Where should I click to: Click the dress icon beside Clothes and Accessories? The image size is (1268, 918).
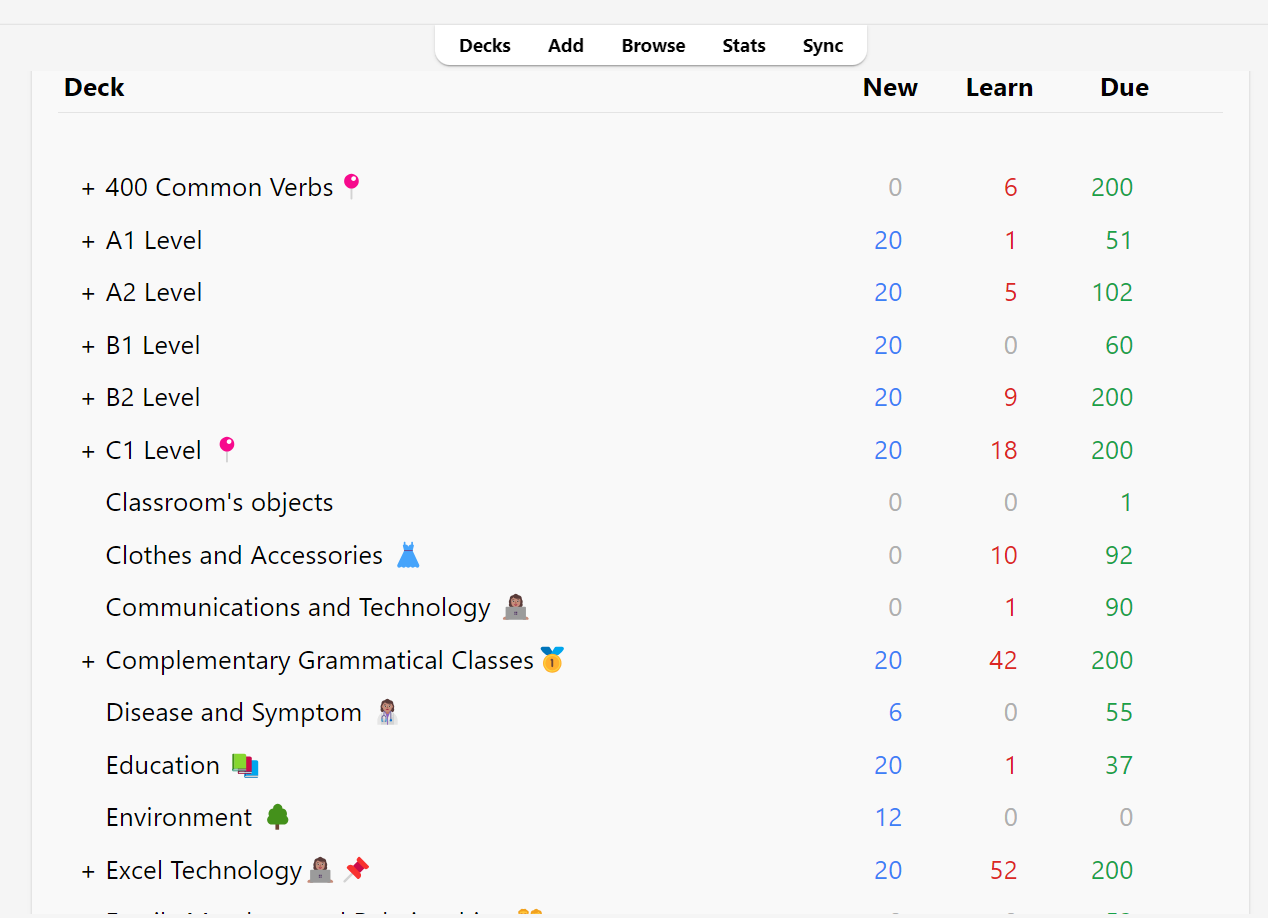click(x=408, y=555)
